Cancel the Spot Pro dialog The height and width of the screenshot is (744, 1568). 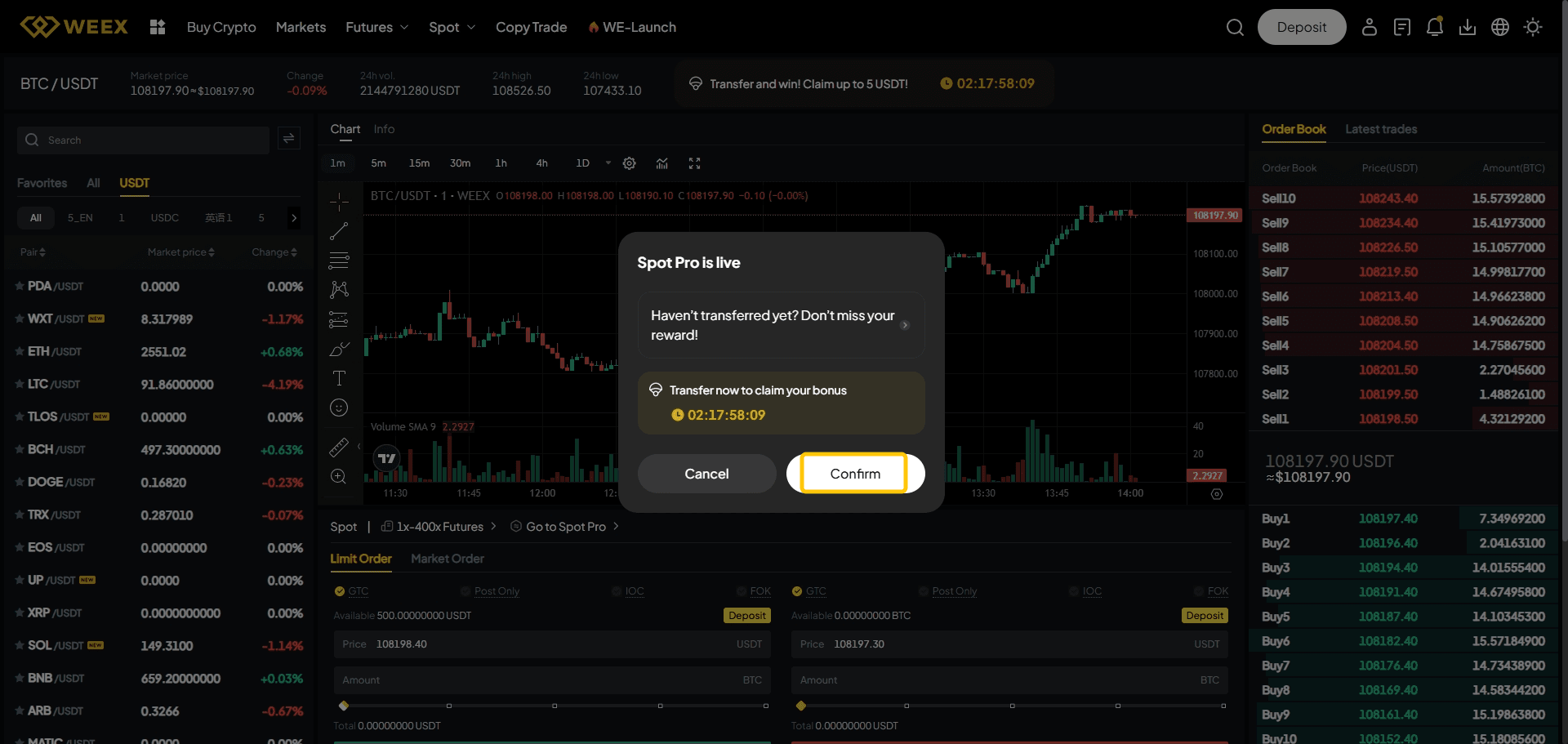point(706,474)
